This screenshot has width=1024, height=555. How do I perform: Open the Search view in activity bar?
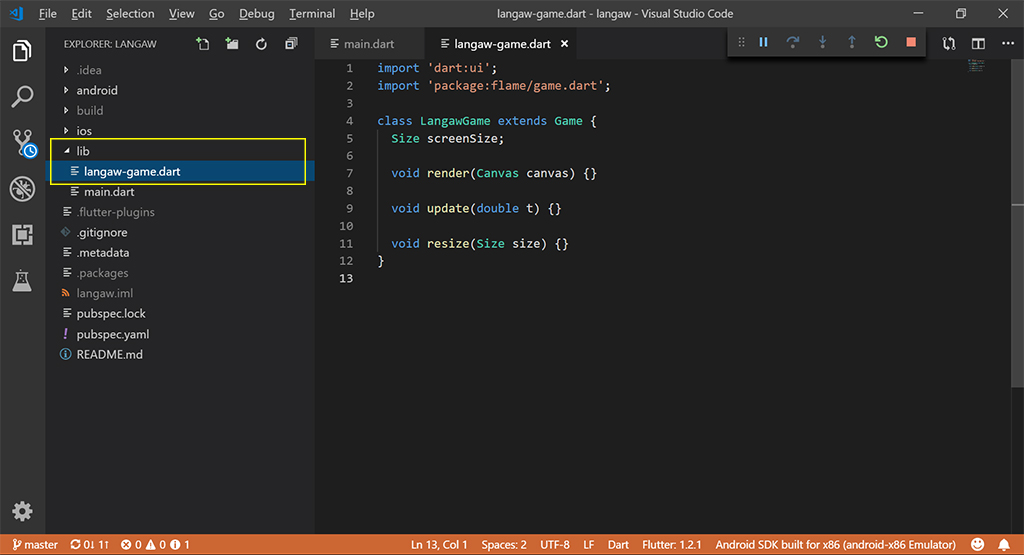(x=22, y=97)
